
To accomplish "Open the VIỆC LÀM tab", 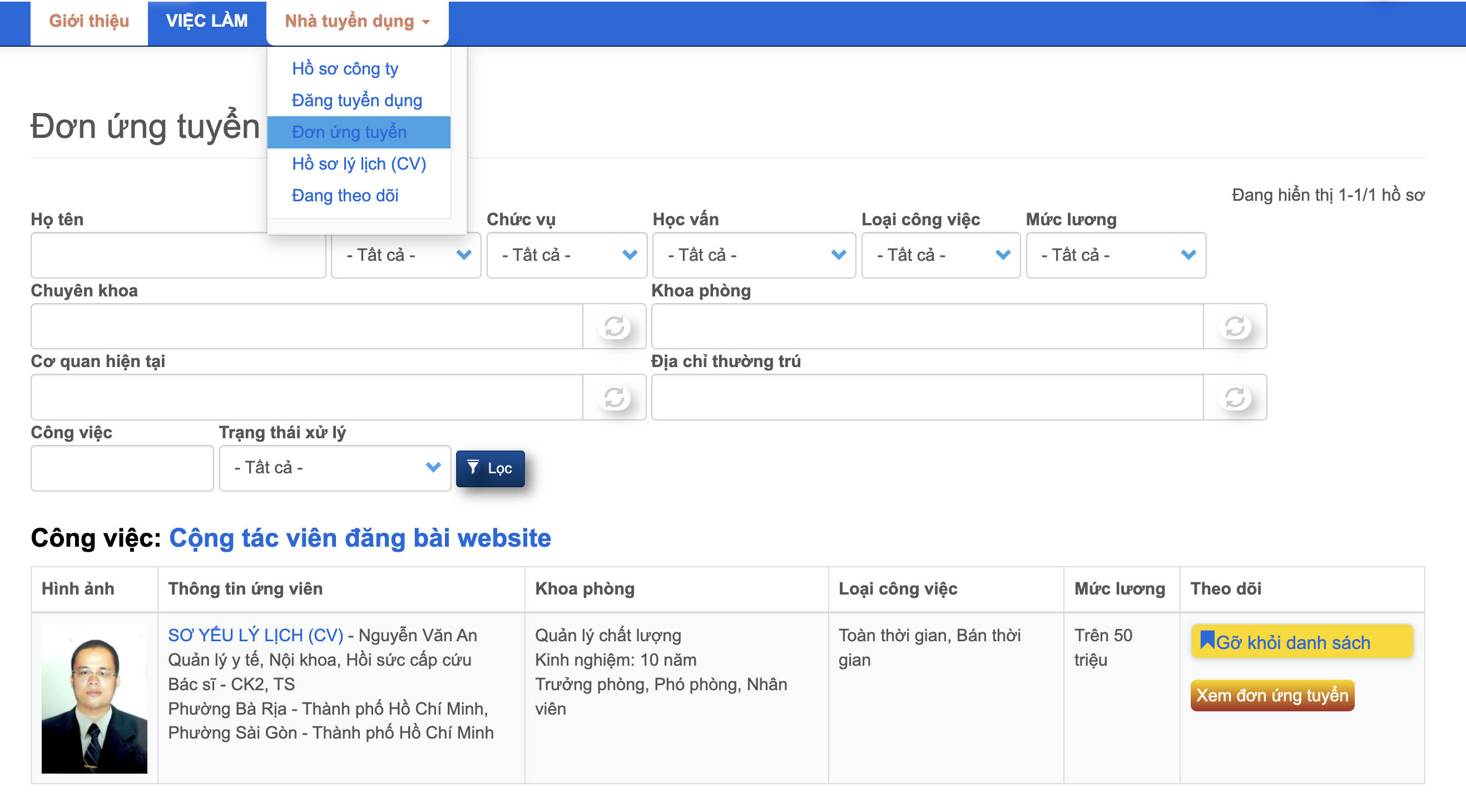I will point(206,21).
